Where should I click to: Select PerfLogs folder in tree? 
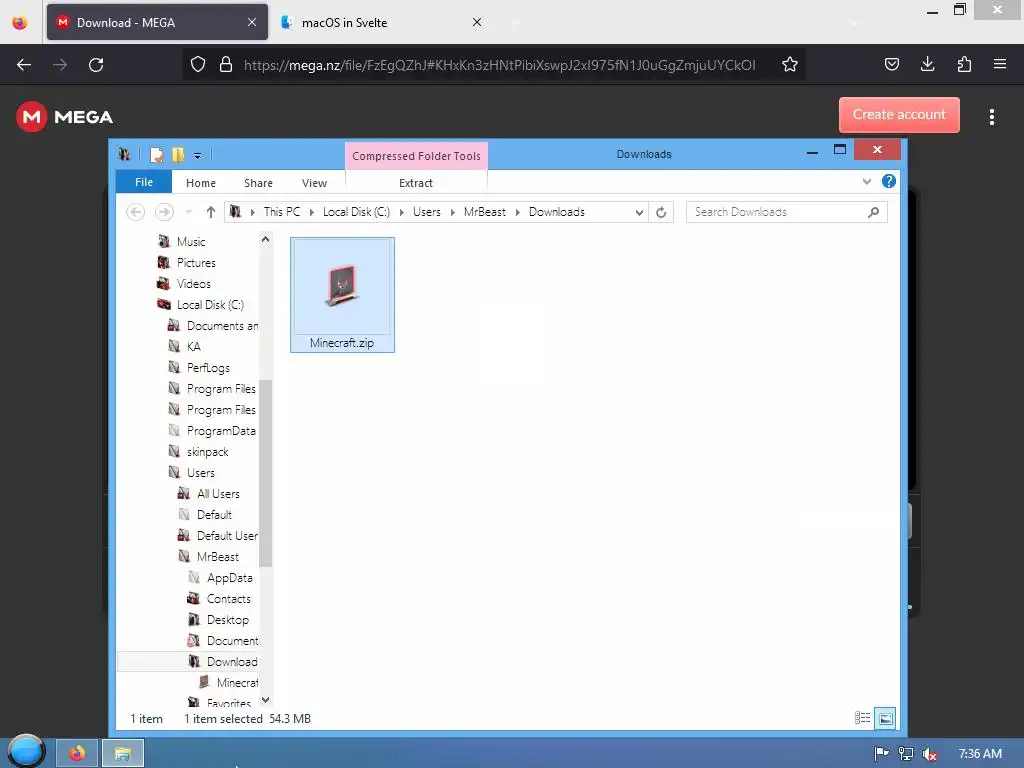tap(208, 368)
